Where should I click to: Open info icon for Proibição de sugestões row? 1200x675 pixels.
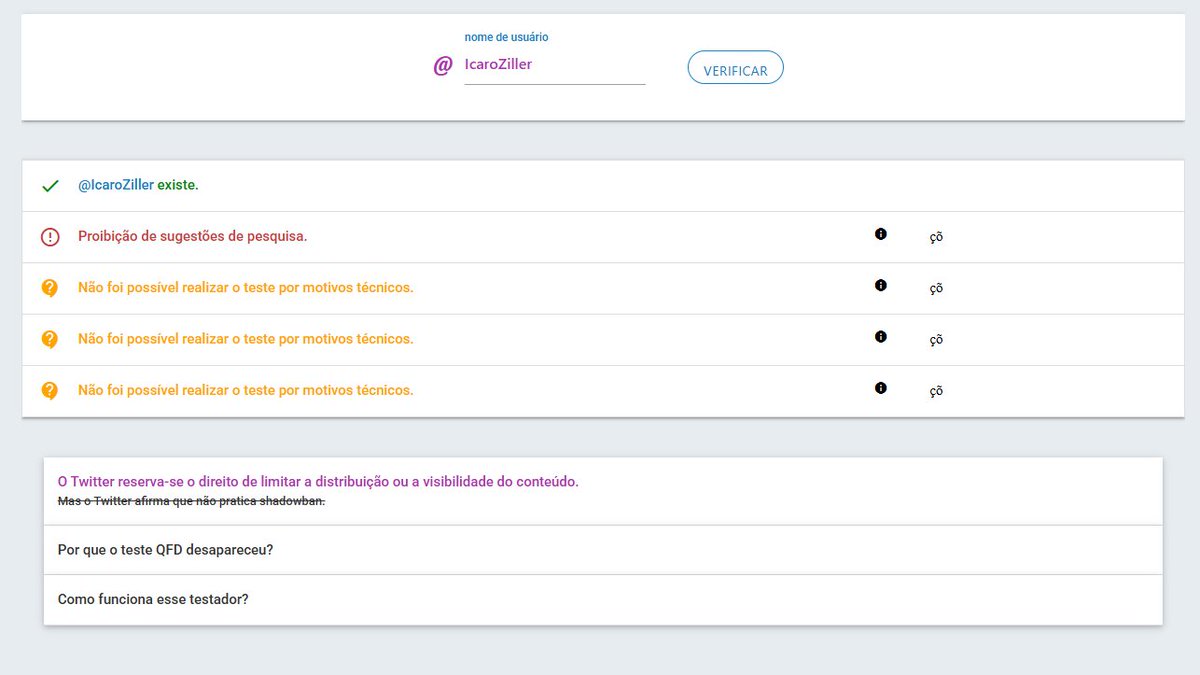(x=881, y=234)
